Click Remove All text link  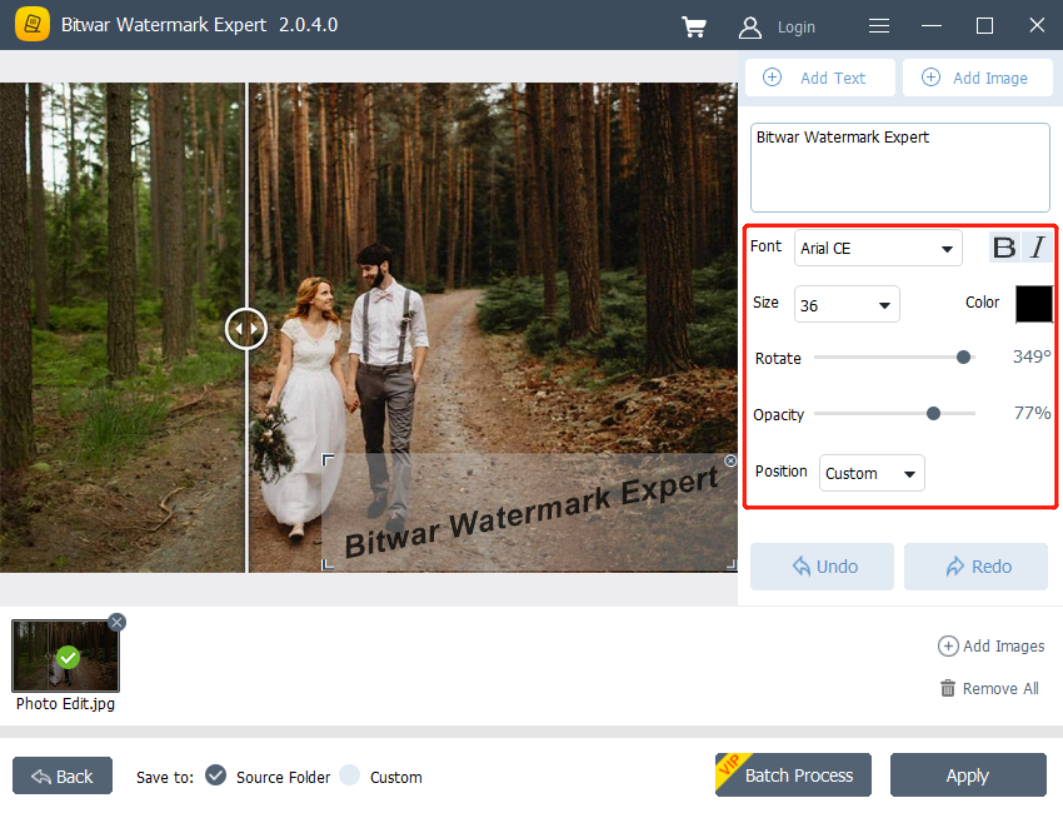pos(1000,688)
